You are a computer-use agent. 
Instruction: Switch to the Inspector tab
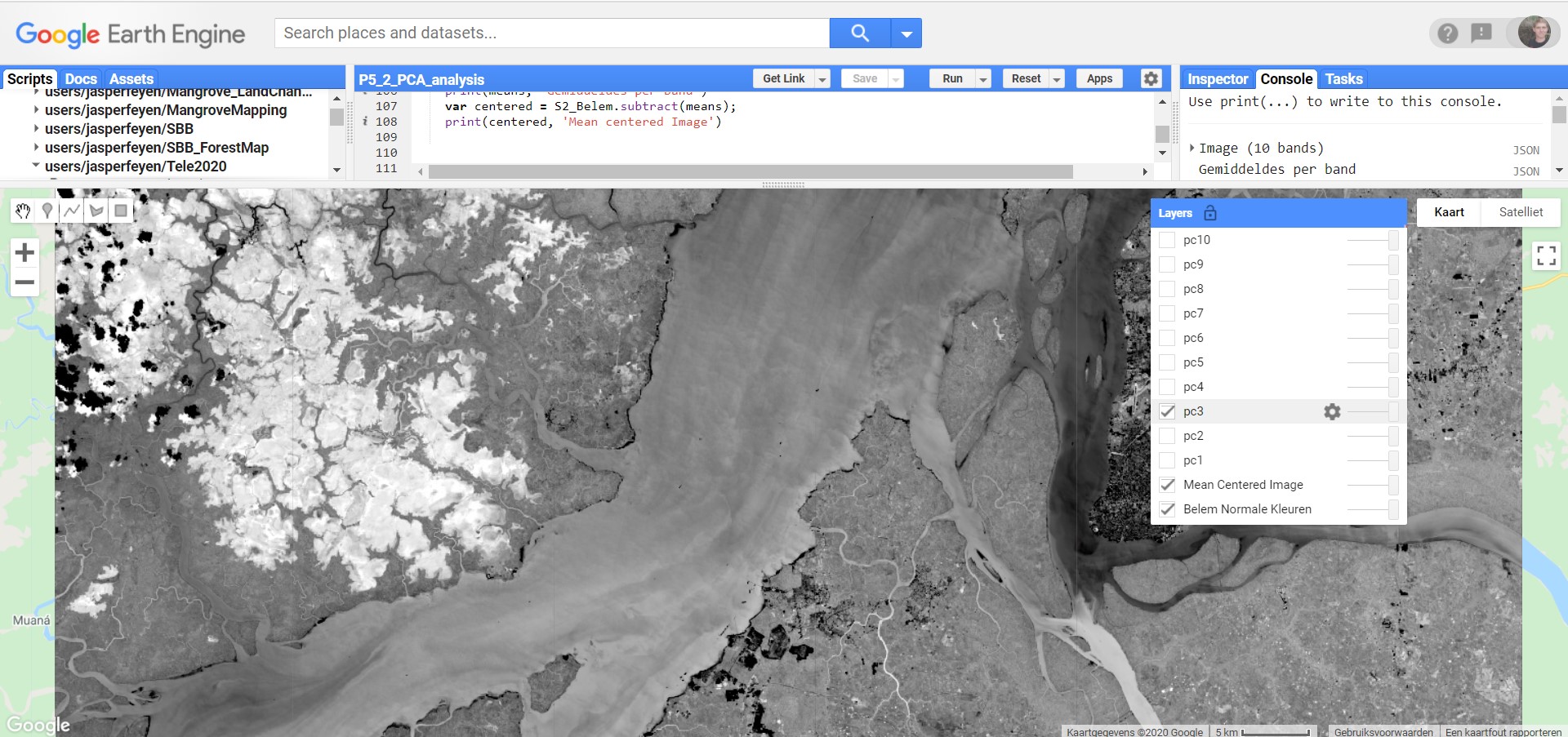pos(1217,79)
